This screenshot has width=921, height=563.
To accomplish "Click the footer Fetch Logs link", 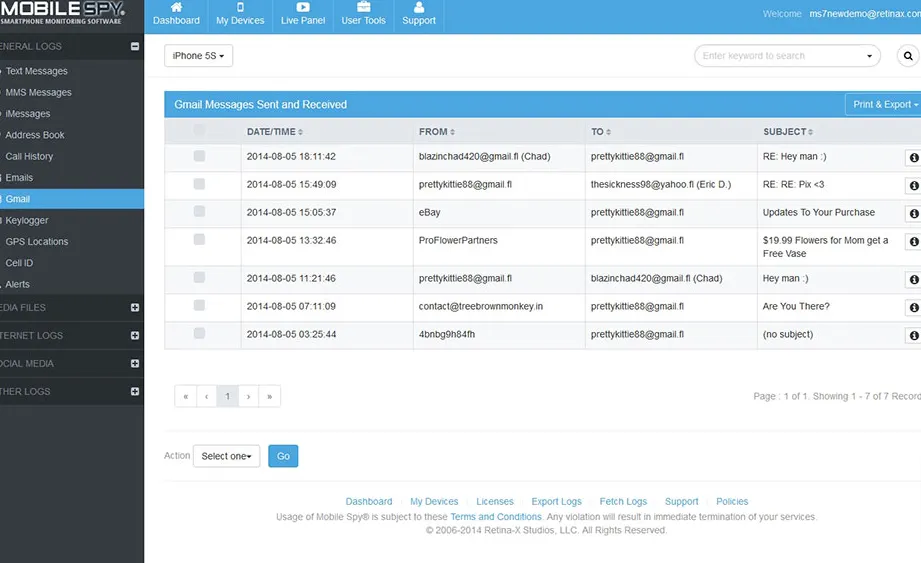I will tap(623, 501).
